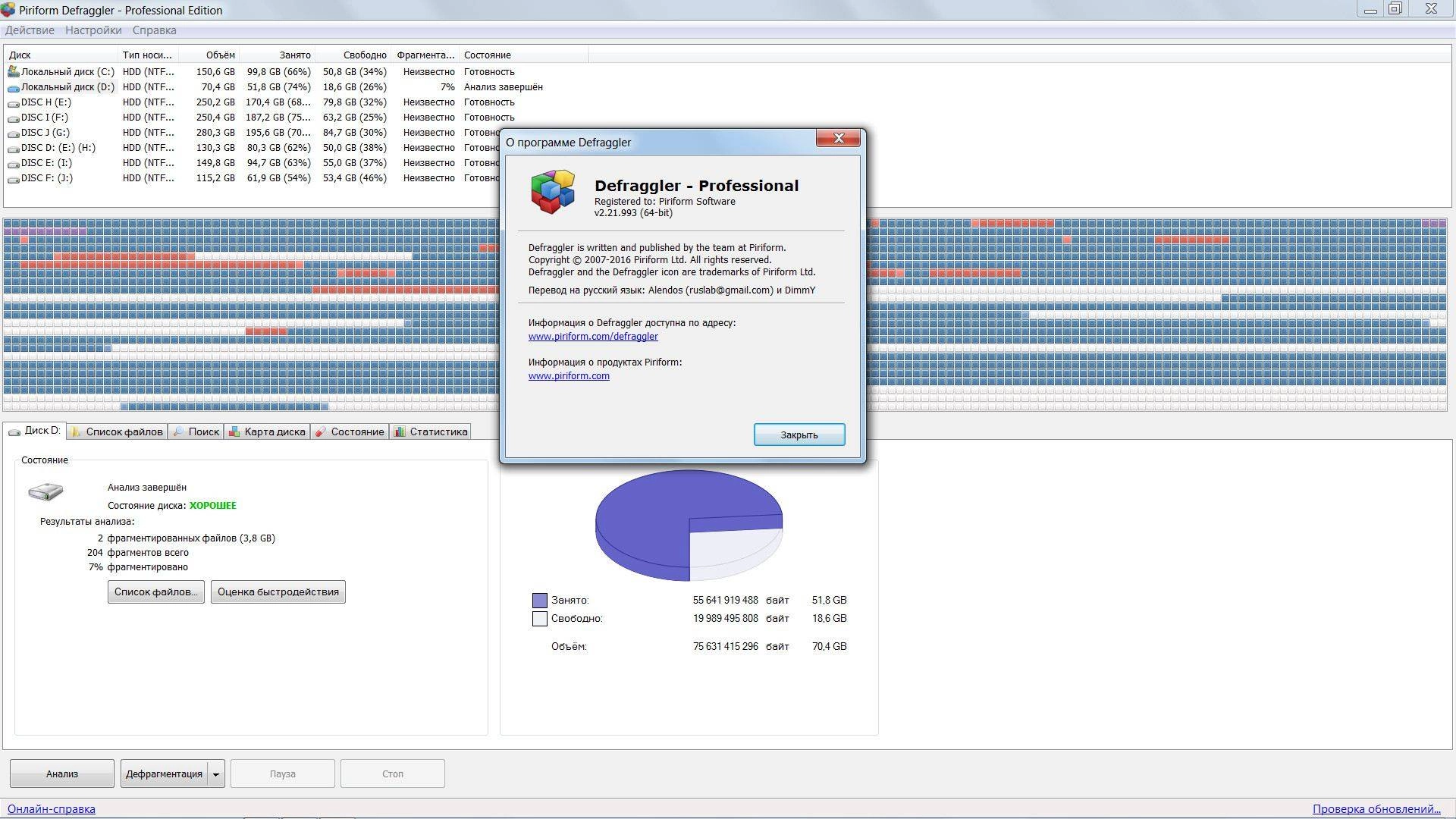The width and height of the screenshot is (1456, 819).
Task: Open the Карта диска tab
Action: coord(267,431)
